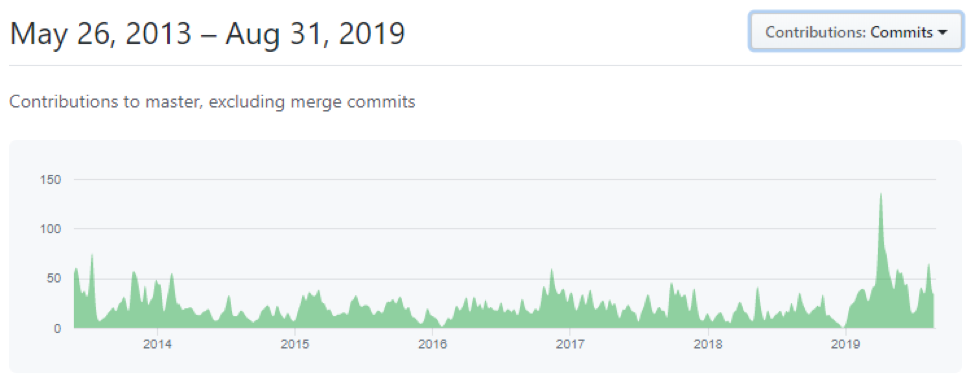Click the 2016 x-axis label
This screenshot has height=390, width=975.
tap(433, 344)
